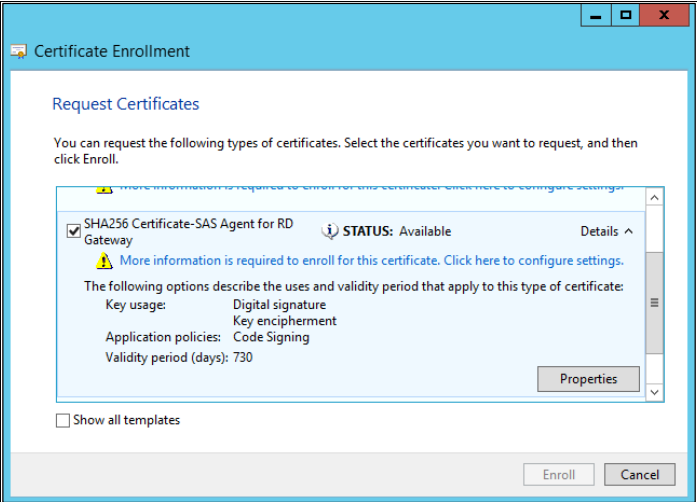
Task: Click the 'Digital signature' key usage value
Action: [x=280, y=305]
